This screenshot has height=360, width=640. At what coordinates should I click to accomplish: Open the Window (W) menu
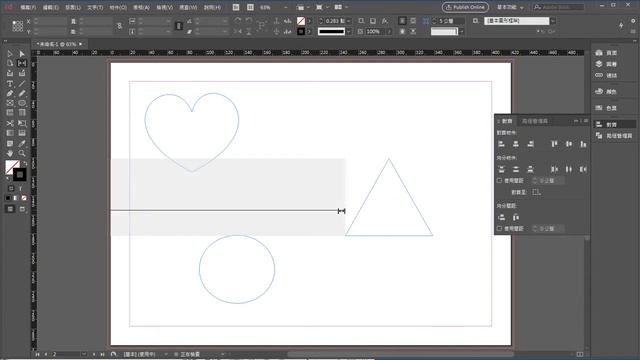coord(188,7)
